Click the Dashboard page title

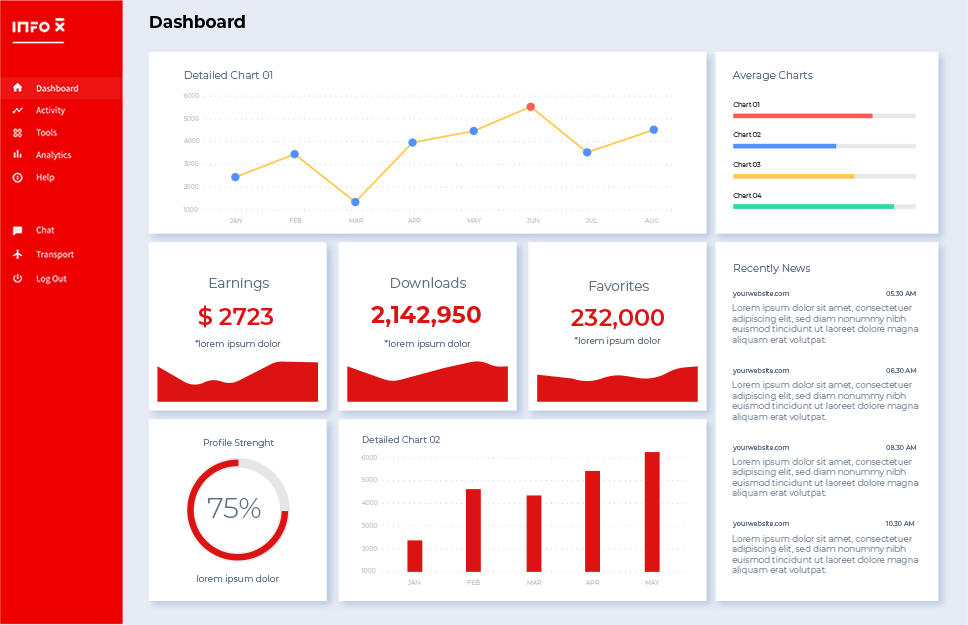click(198, 22)
